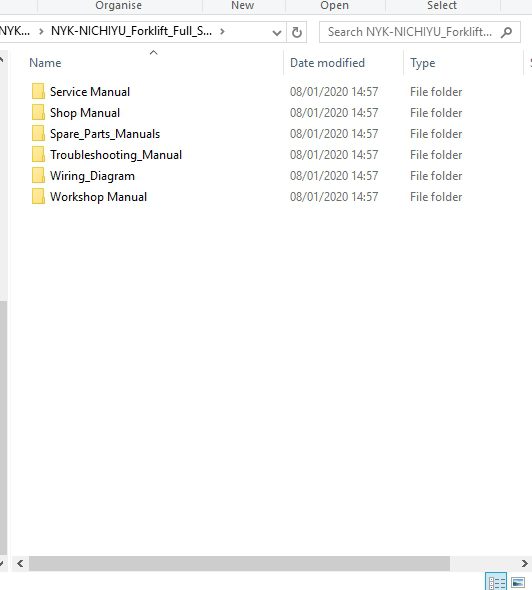Open the address bar history dropdown
This screenshot has width=532, height=590.
coord(277,33)
